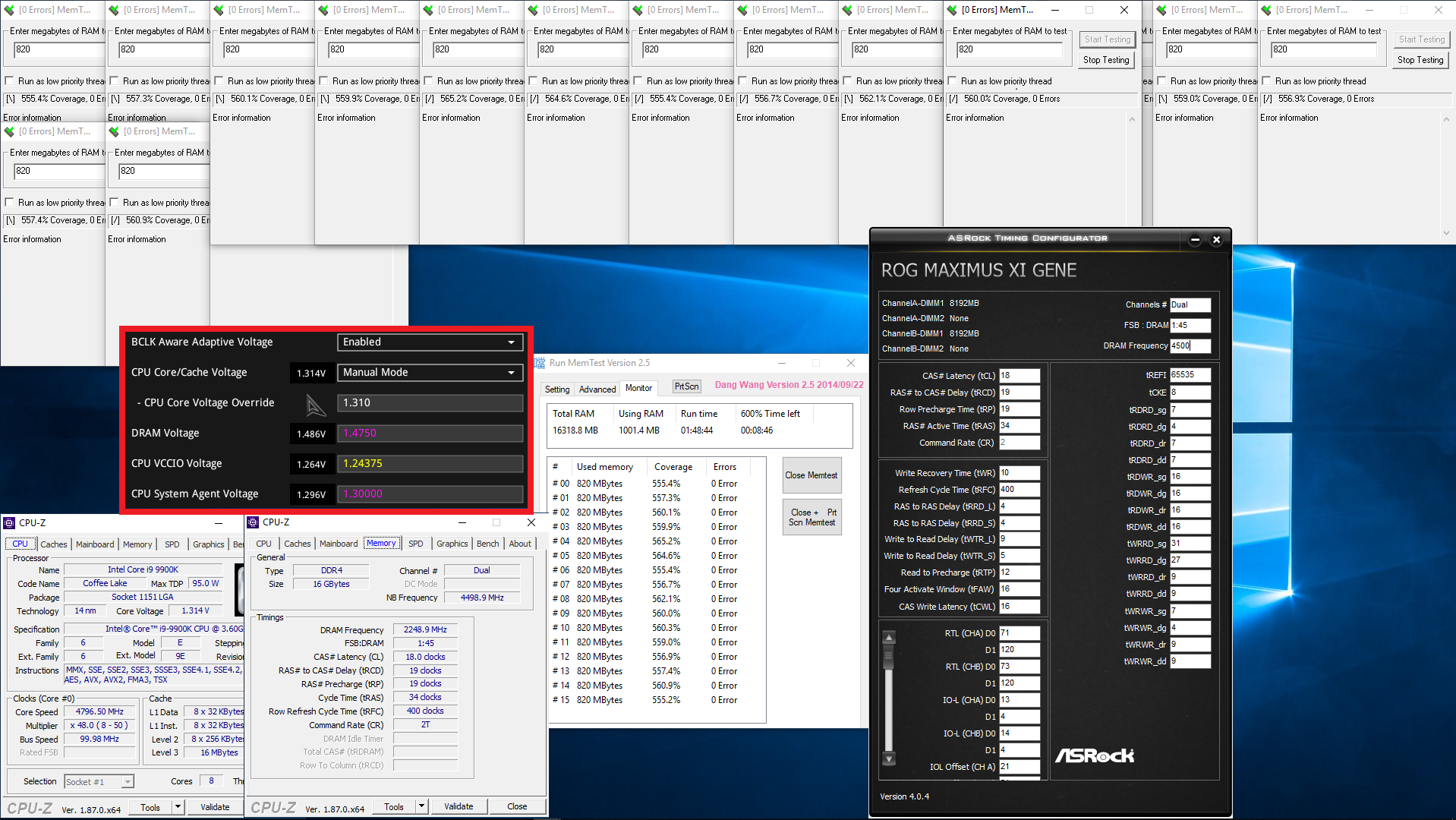The image size is (1456, 820).
Task: Click MemTest icon of 560.9% coverage window
Action: (x=114, y=131)
